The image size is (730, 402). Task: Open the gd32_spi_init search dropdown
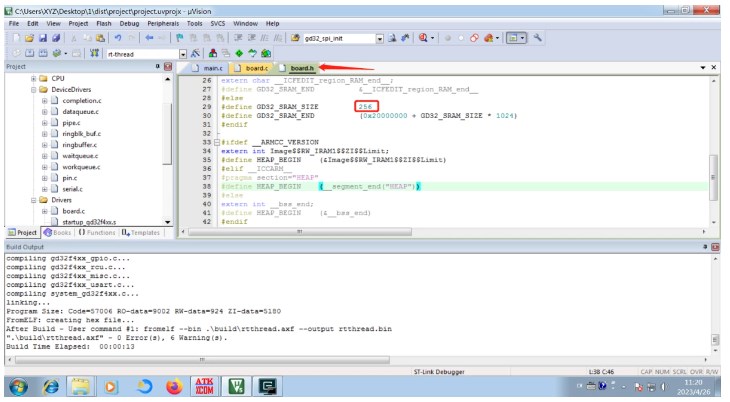380,37
